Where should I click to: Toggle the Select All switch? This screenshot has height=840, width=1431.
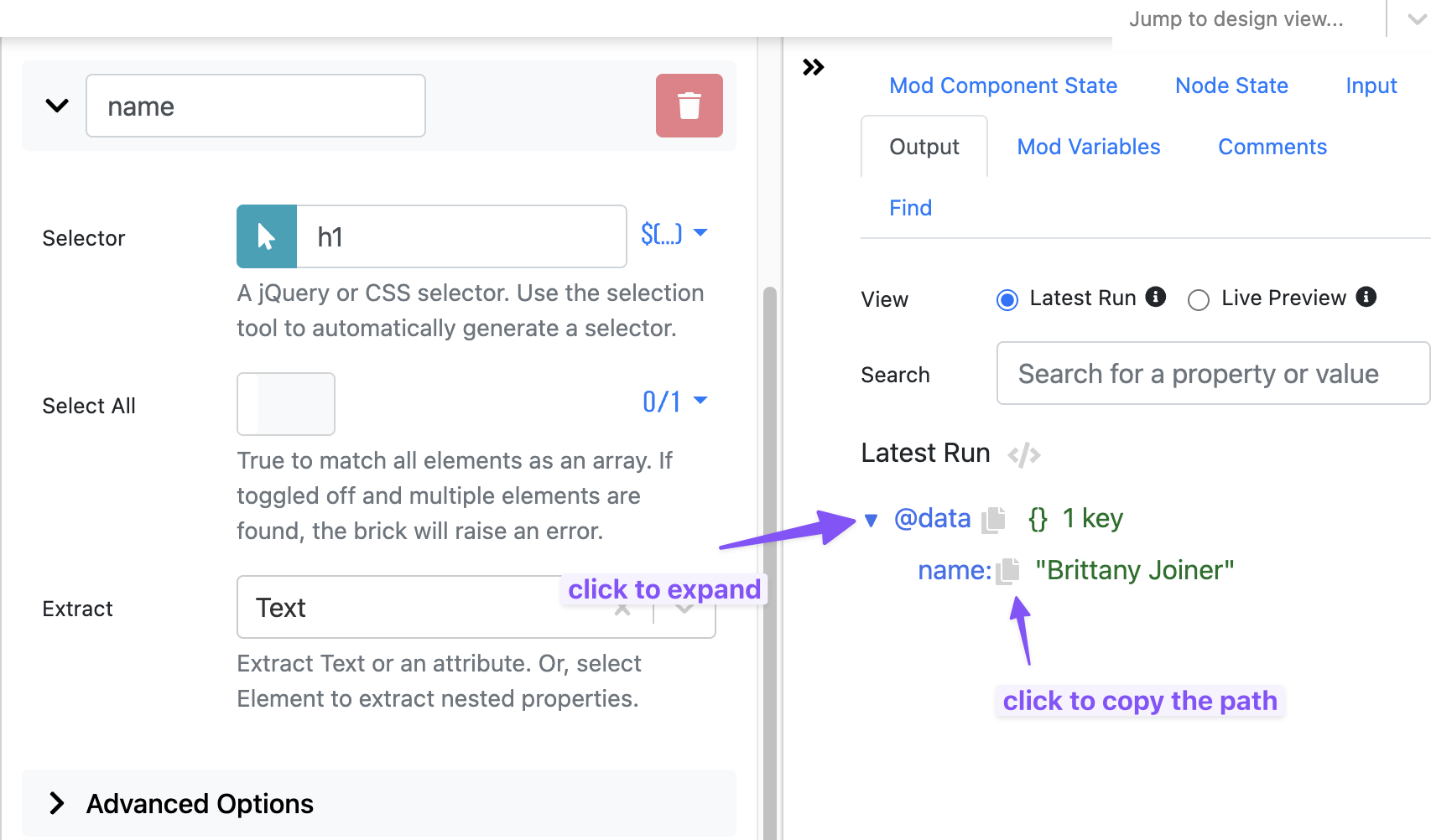(x=286, y=404)
